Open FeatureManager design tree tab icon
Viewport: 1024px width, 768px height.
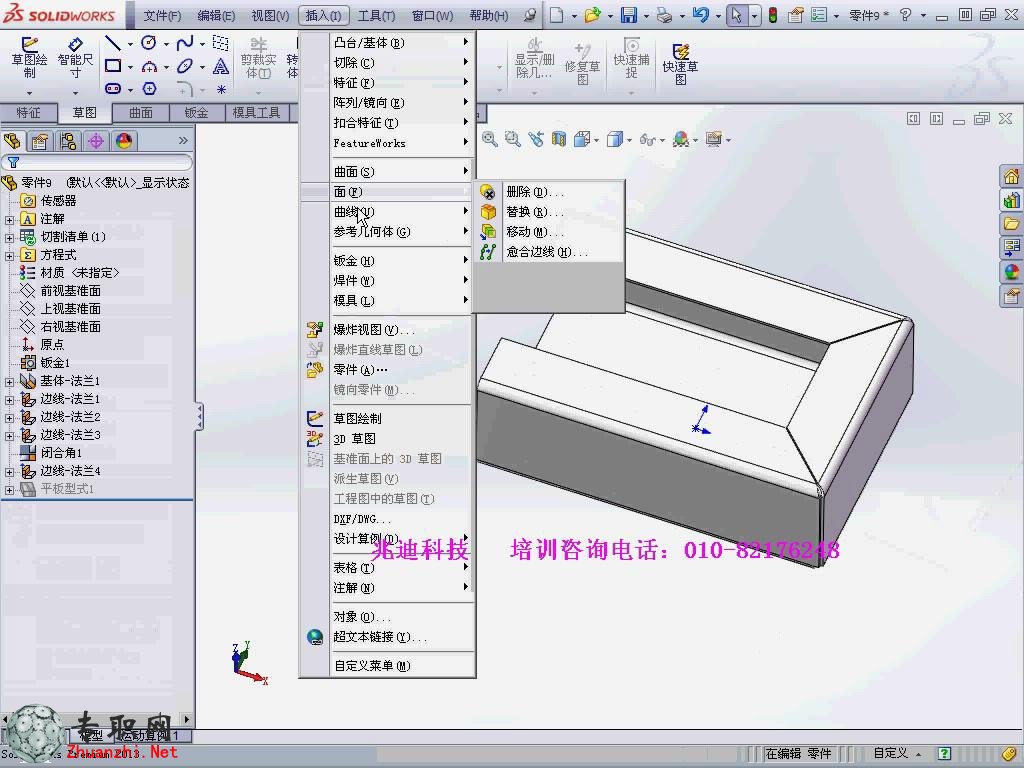click(x=12, y=141)
